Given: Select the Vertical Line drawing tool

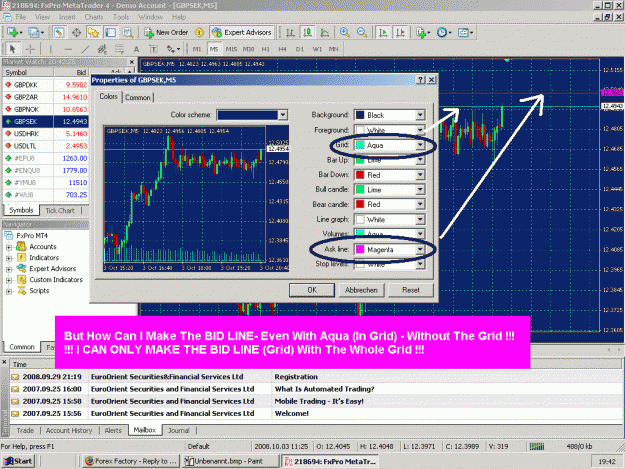Looking at the screenshot, I should coord(51,49).
